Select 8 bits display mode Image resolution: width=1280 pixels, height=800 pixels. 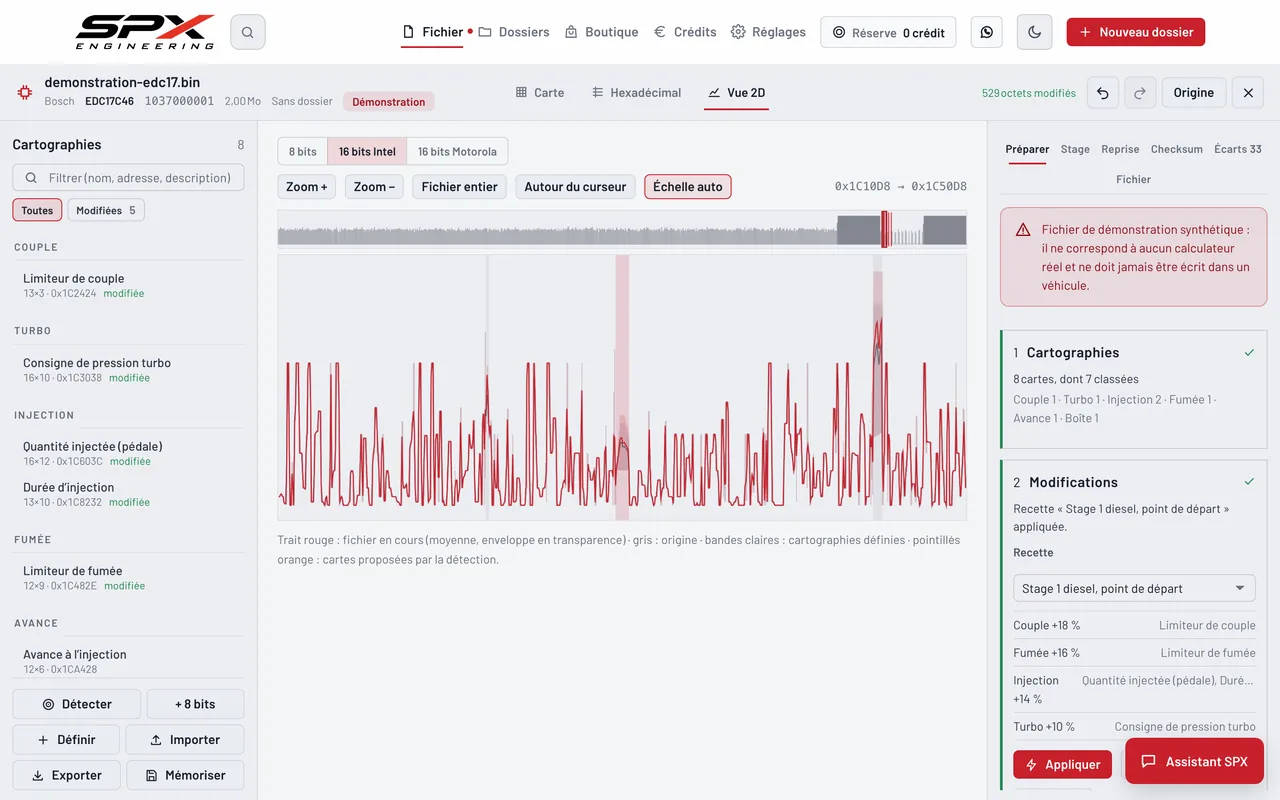[303, 152]
